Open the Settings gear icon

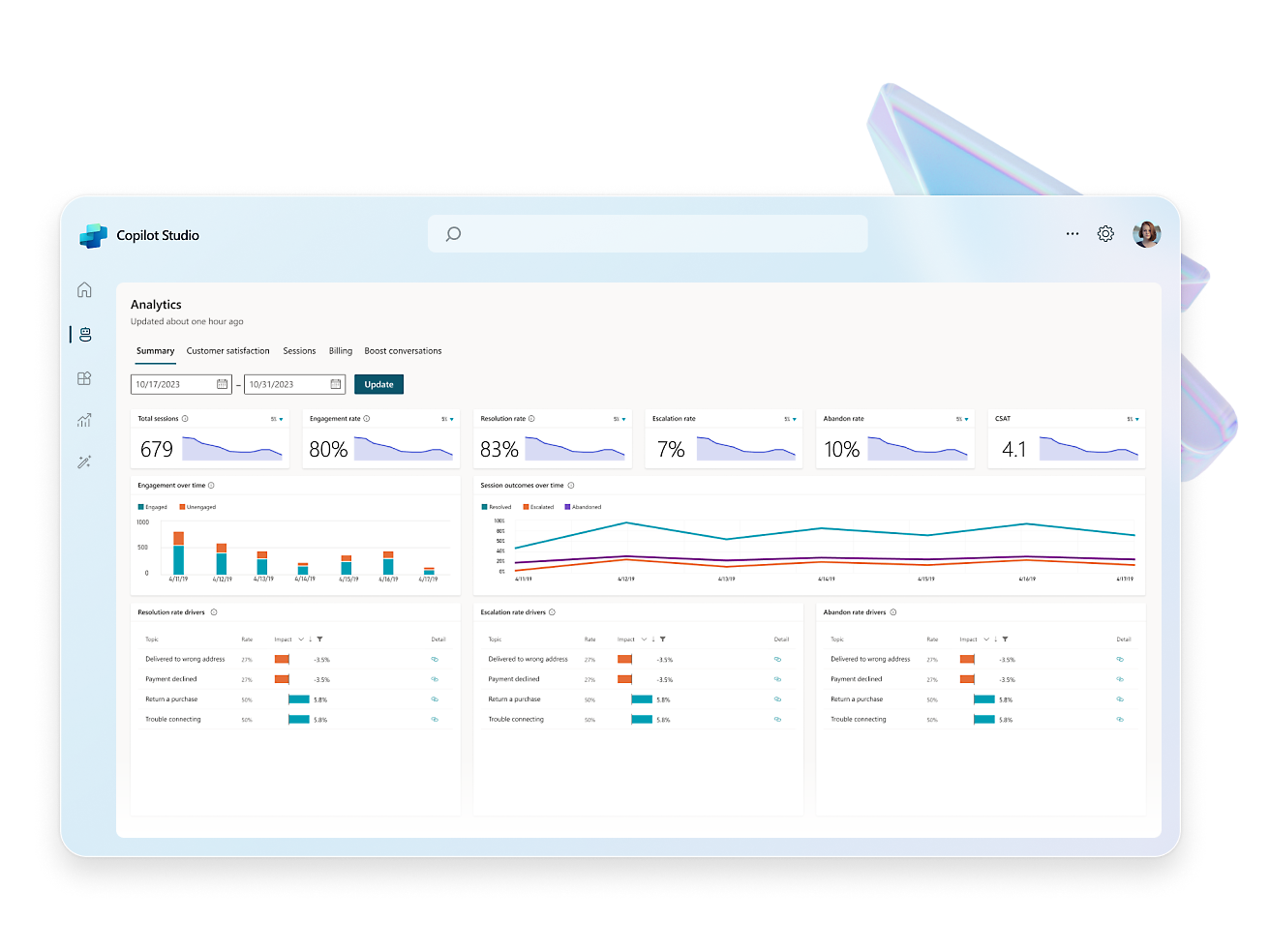click(x=1105, y=234)
